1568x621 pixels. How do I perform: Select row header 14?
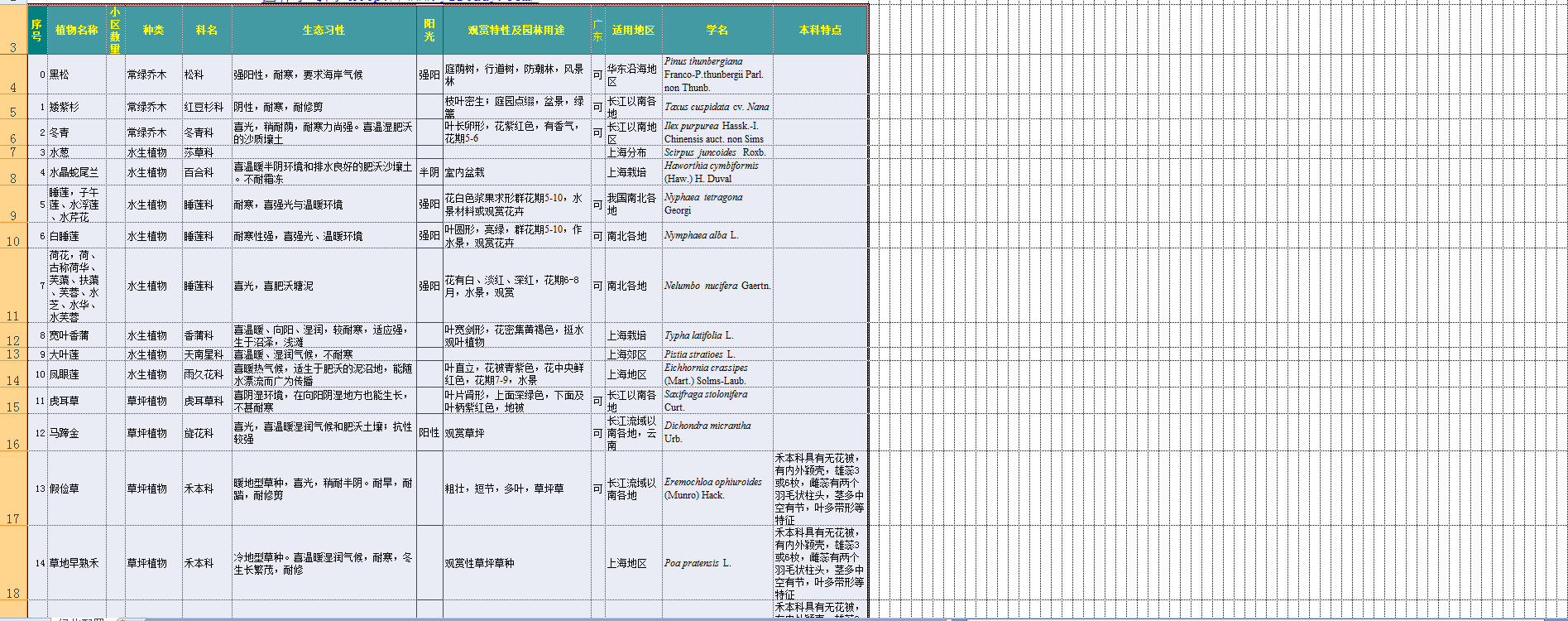point(13,374)
